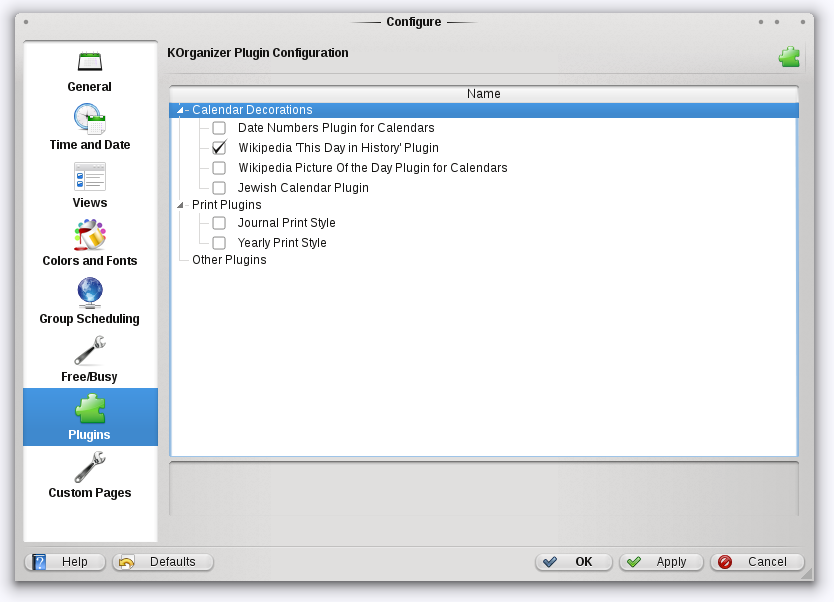The image size is (834, 602).
Task: Click the Apply button label
Action: pos(671,562)
